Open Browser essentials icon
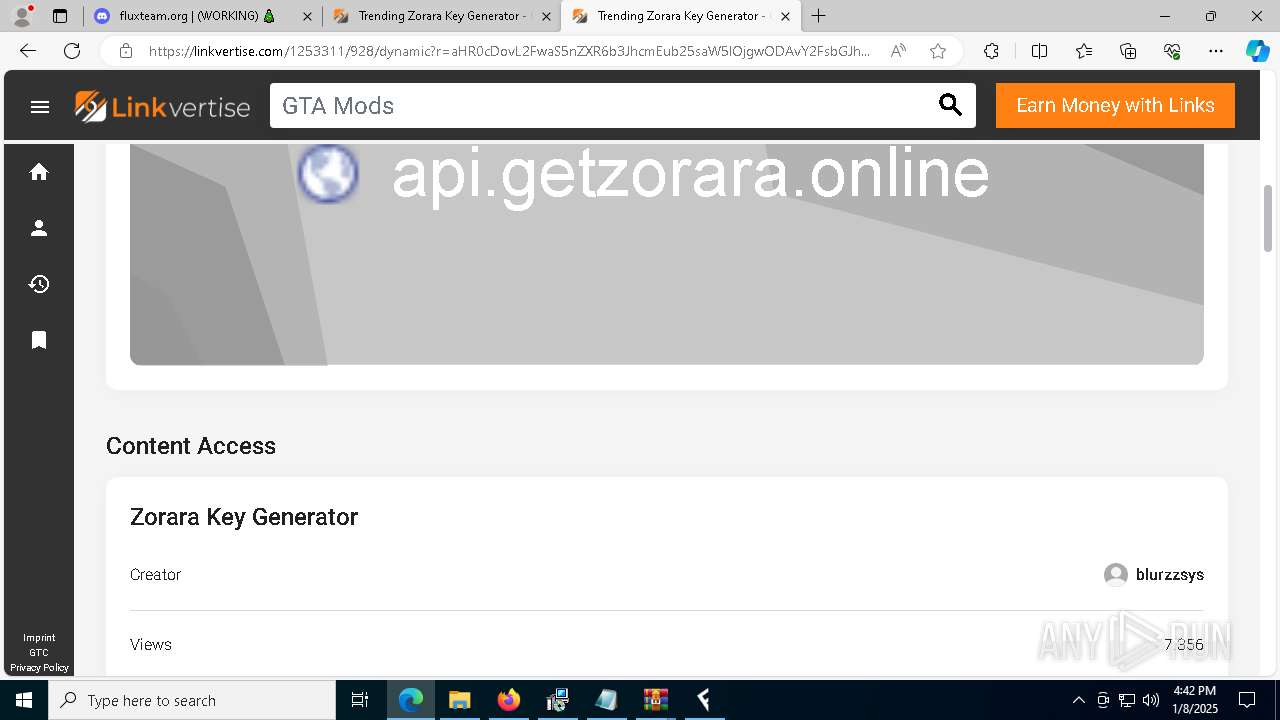Viewport: 1280px width, 720px height. (x=1172, y=51)
